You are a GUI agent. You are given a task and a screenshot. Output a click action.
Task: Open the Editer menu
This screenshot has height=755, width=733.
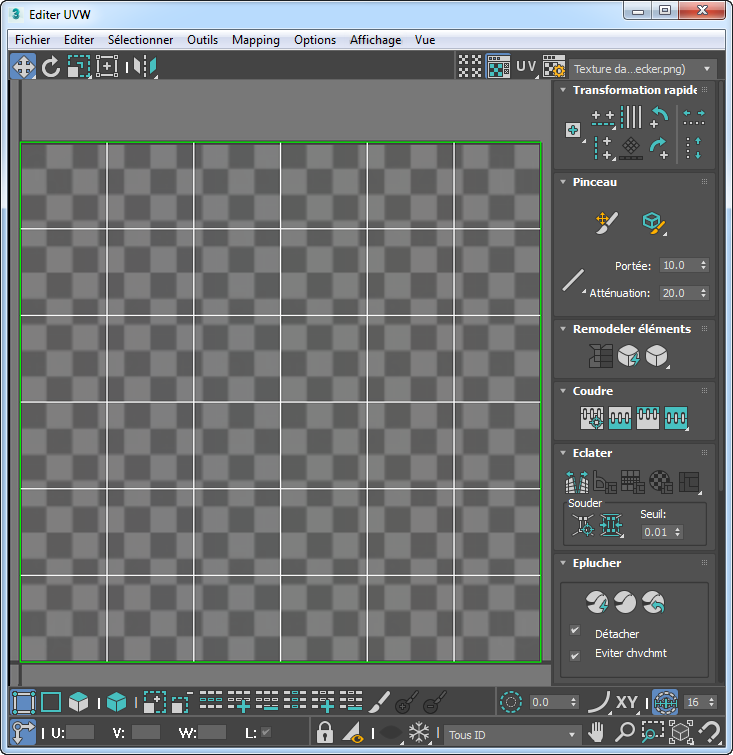tap(79, 40)
